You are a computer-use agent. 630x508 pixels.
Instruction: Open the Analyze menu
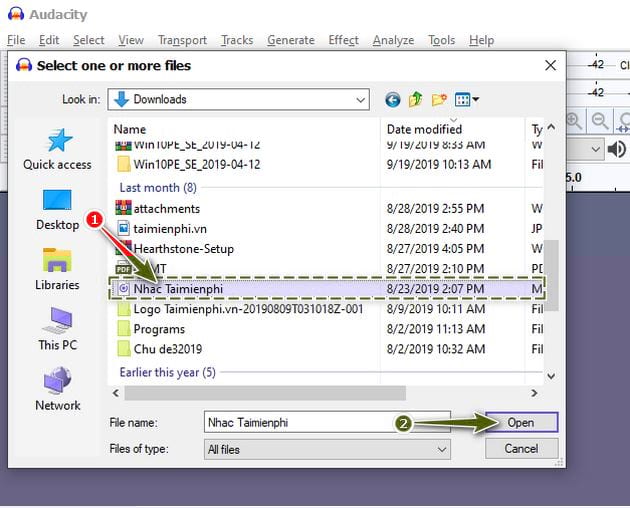click(x=393, y=40)
